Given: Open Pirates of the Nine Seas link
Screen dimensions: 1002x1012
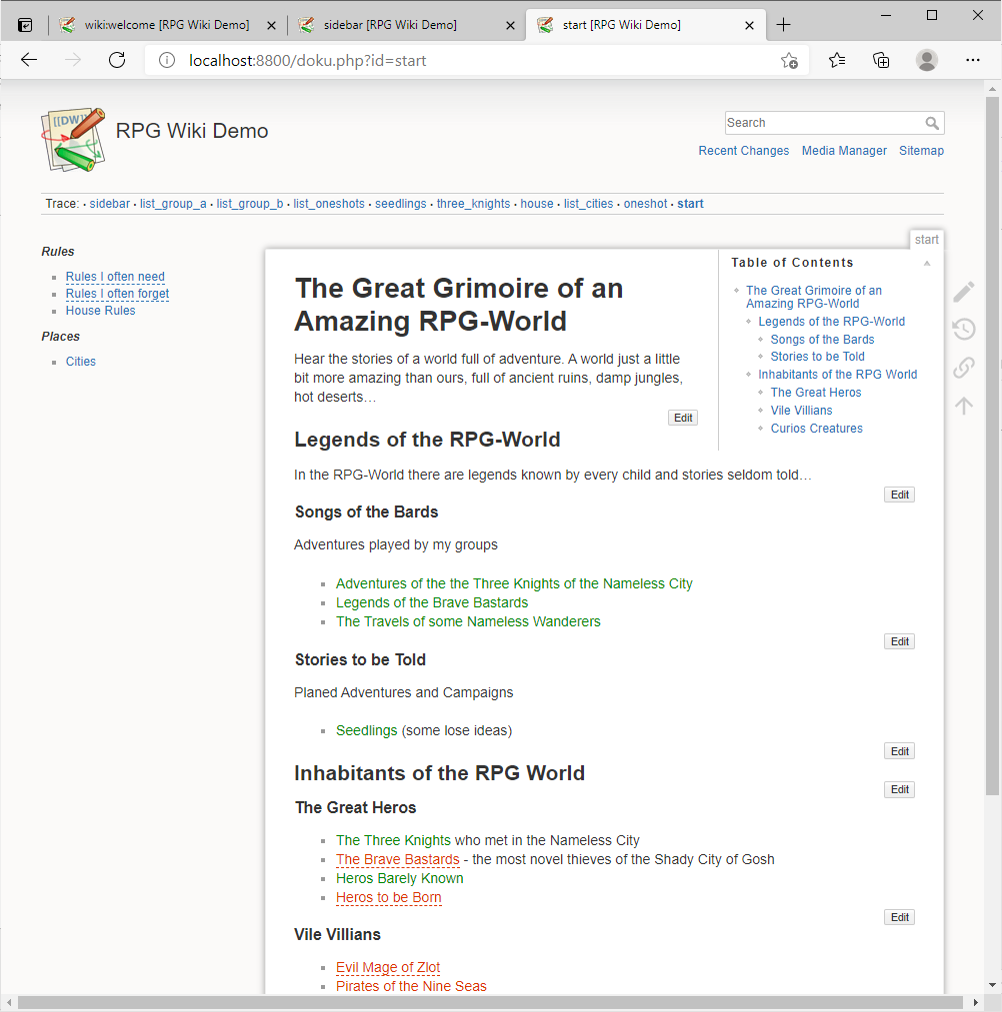Looking at the screenshot, I should point(411,986).
